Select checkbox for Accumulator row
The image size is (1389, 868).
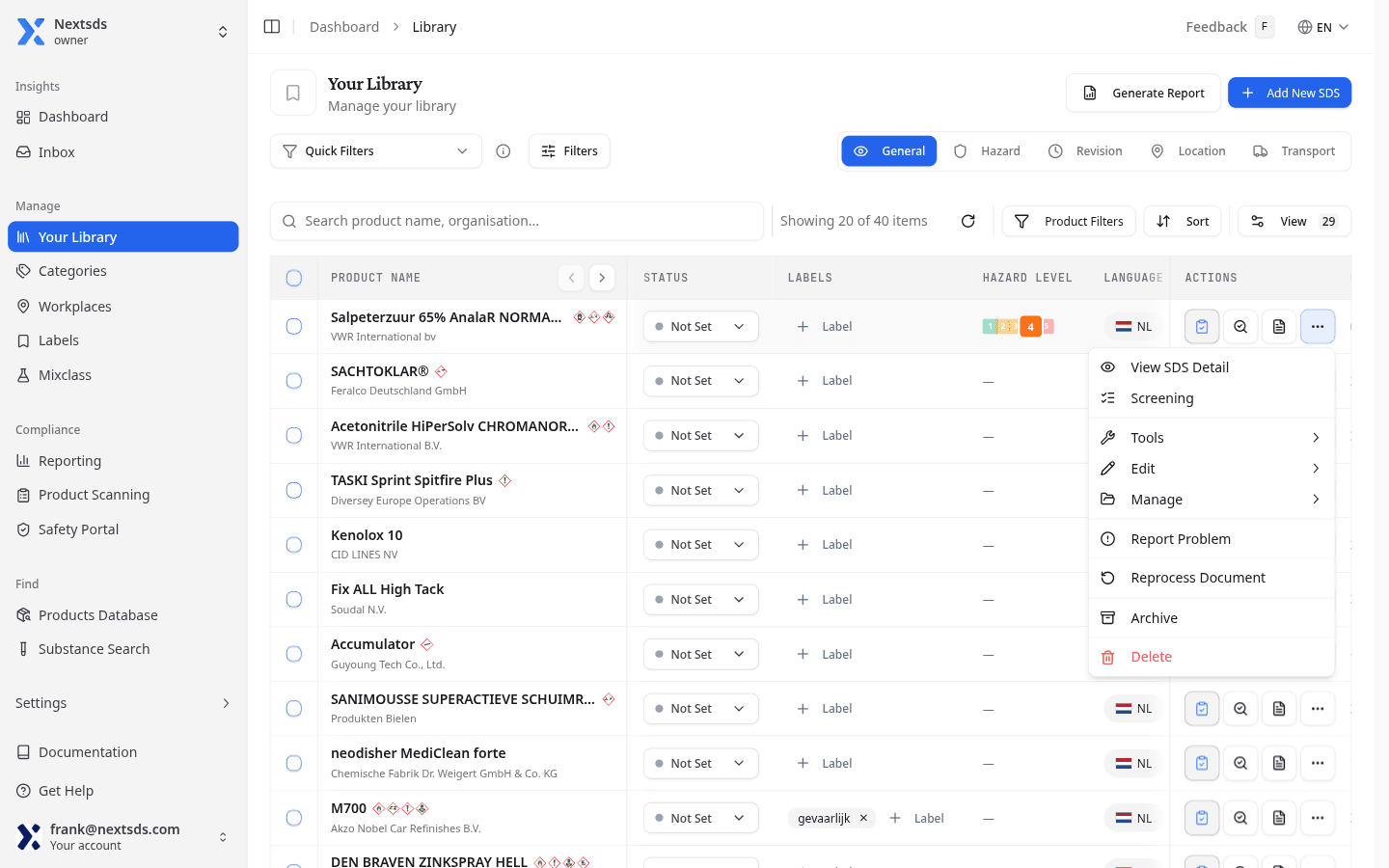[294, 654]
